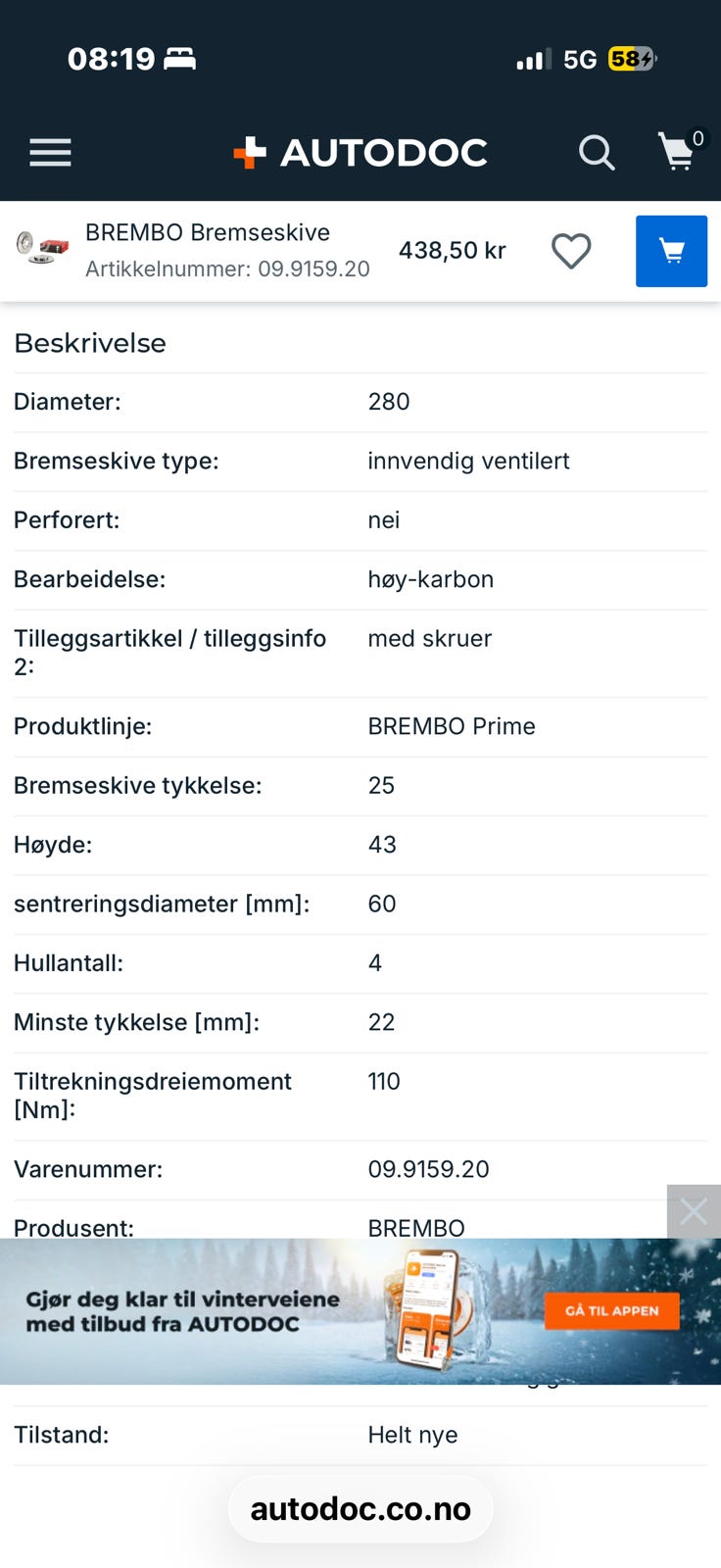
Task: Tap the winter banner headline text
Action: pyautogui.click(x=182, y=1311)
